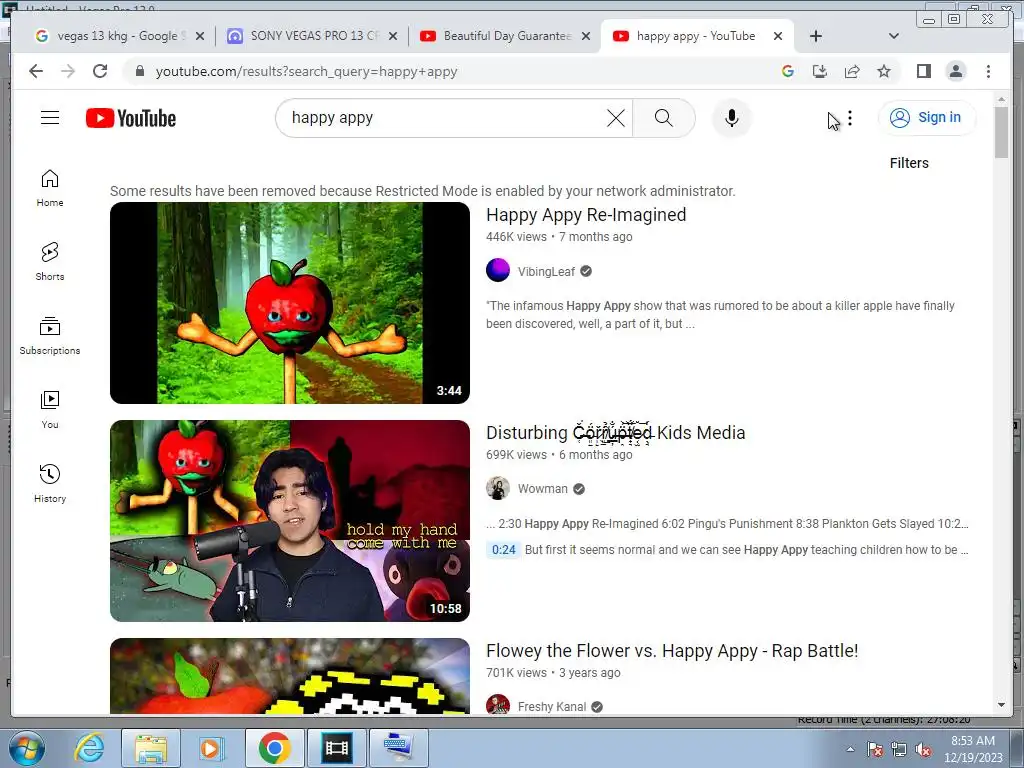Open Windows Media Player taskbar icon
Viewport: 1024px width, 768px height.
(211, 748)
